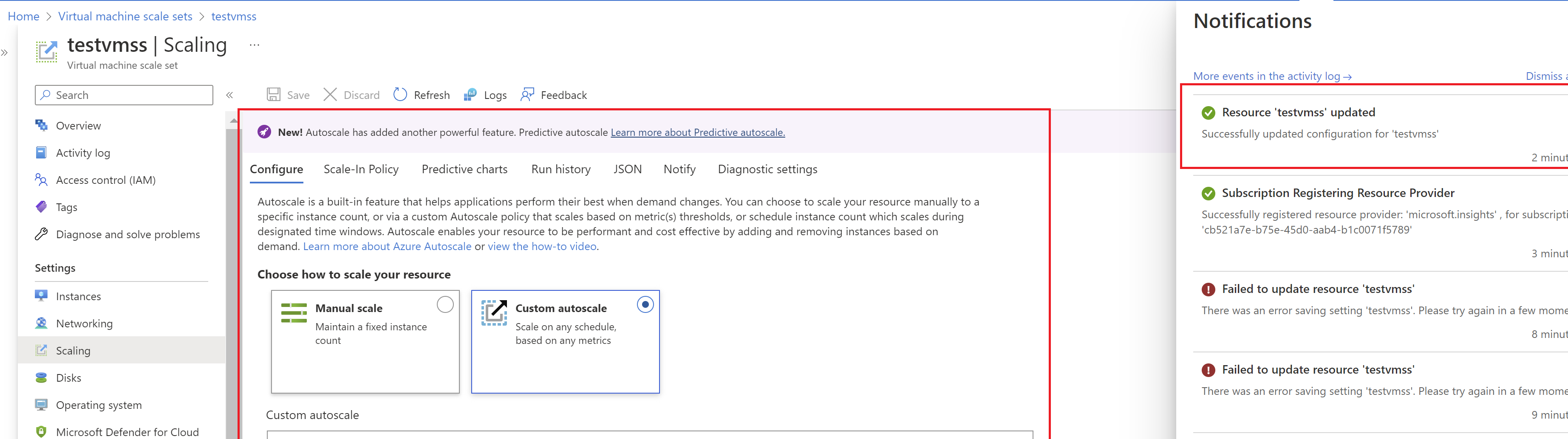
Task: Select the Custom autoscale option card
Action: [x=566, y=342]
